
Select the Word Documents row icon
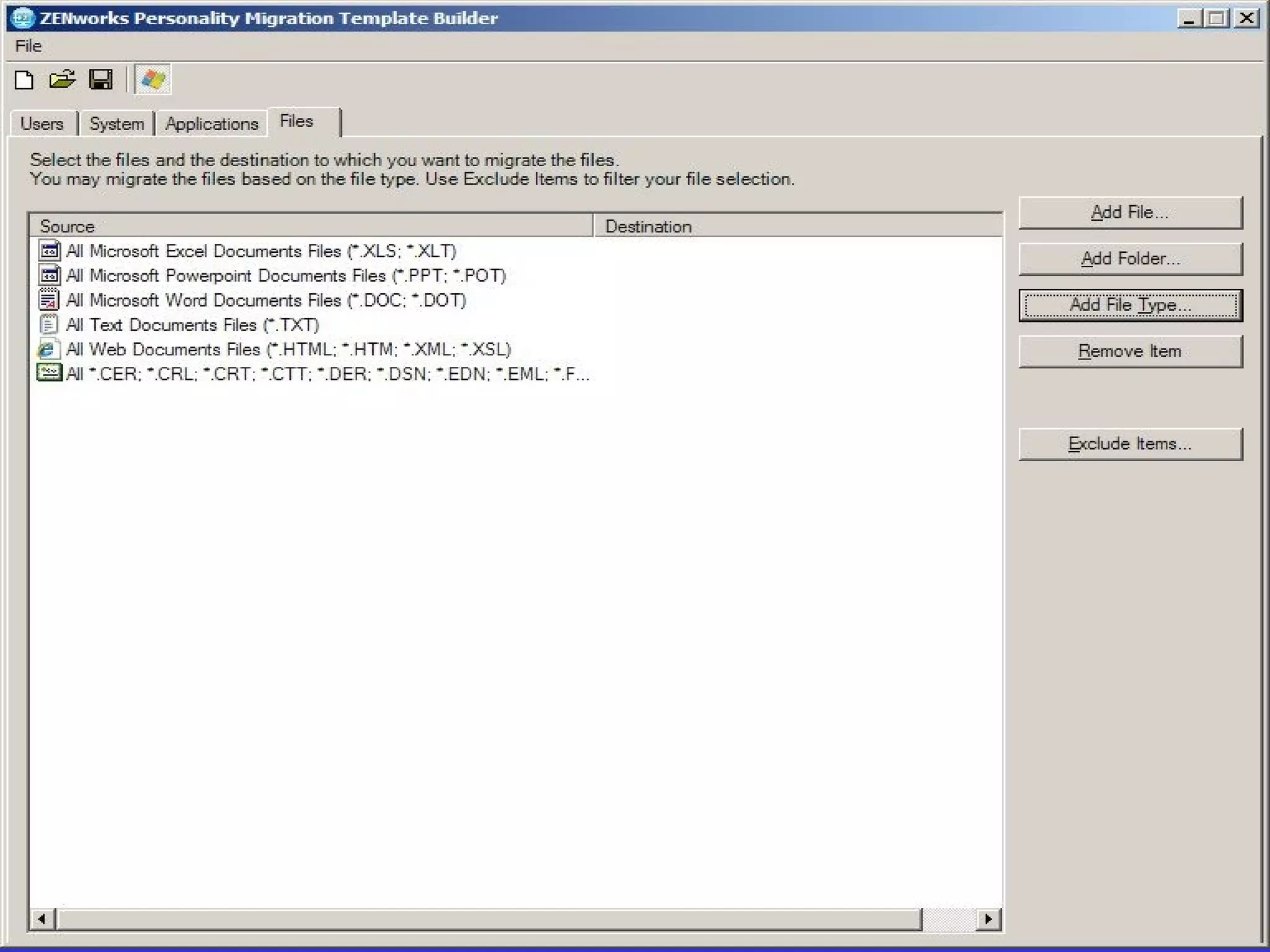point(49,300)
